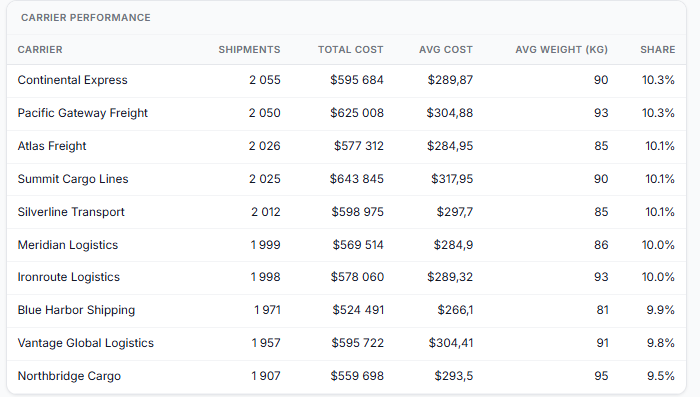Select the CARRIER PERFORMANCE panel title
700x397 pixels.
[86, 17]
